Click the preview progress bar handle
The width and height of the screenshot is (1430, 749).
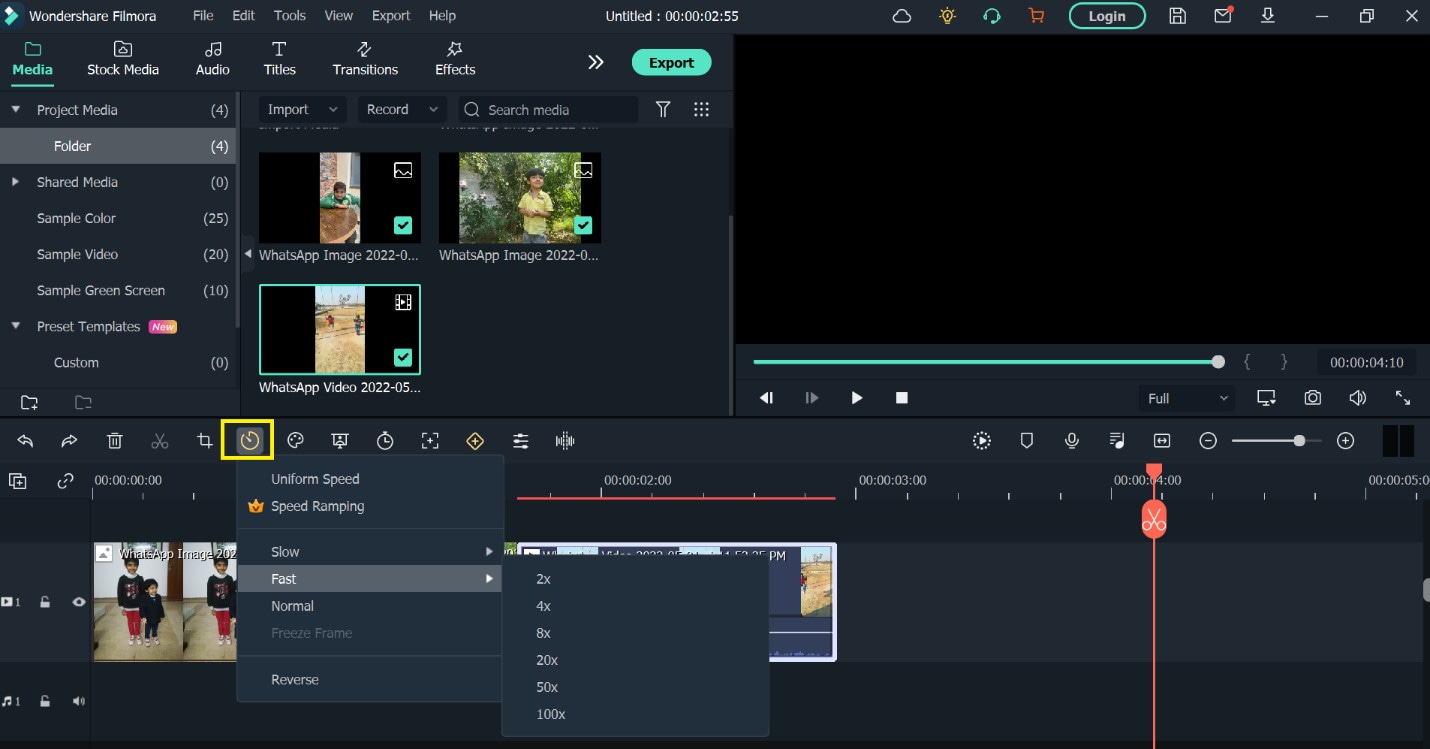pyautogui.click(x=1218, y=362)
